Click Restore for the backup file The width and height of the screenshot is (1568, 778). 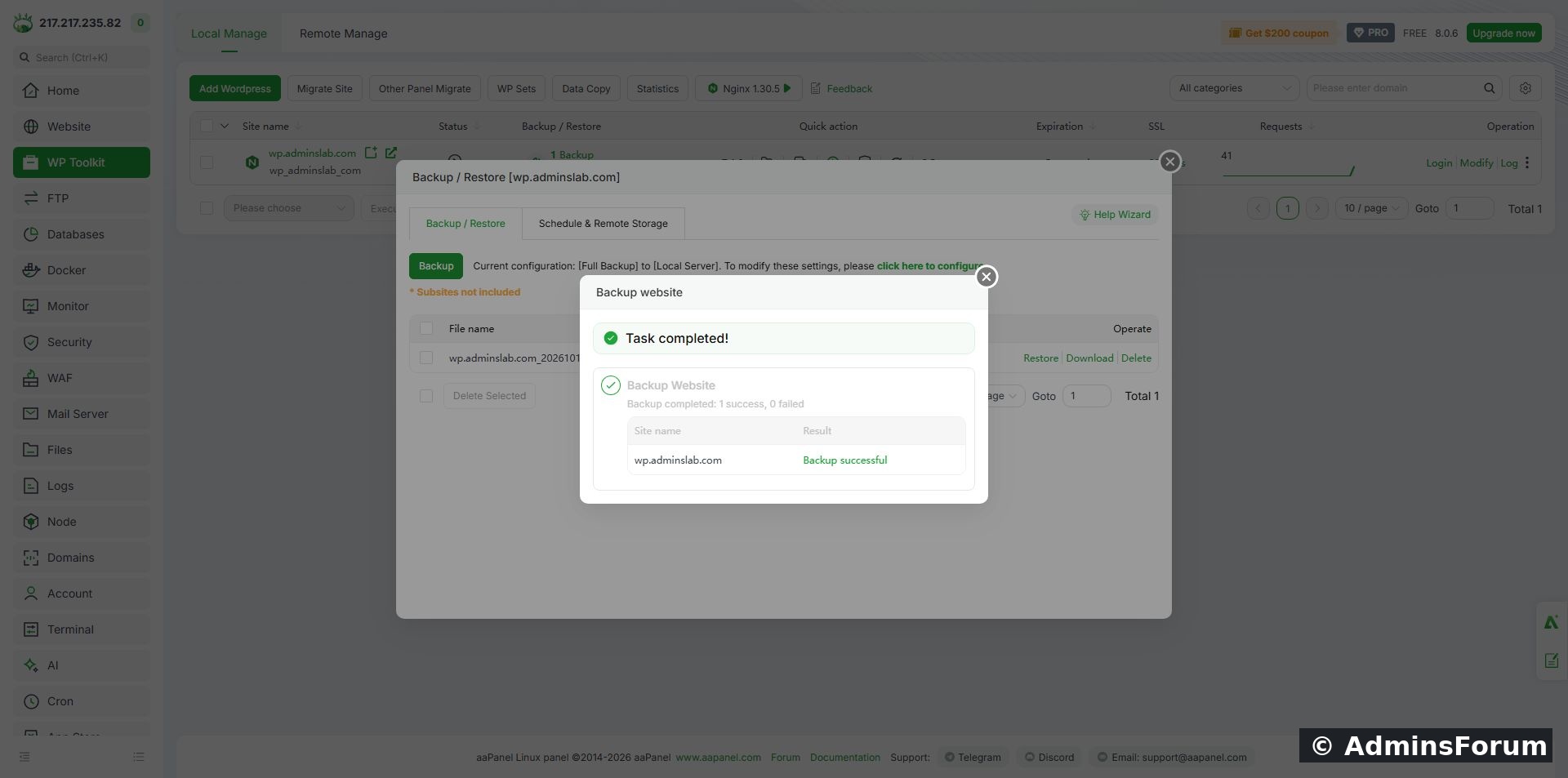(x=1040, y=358)
